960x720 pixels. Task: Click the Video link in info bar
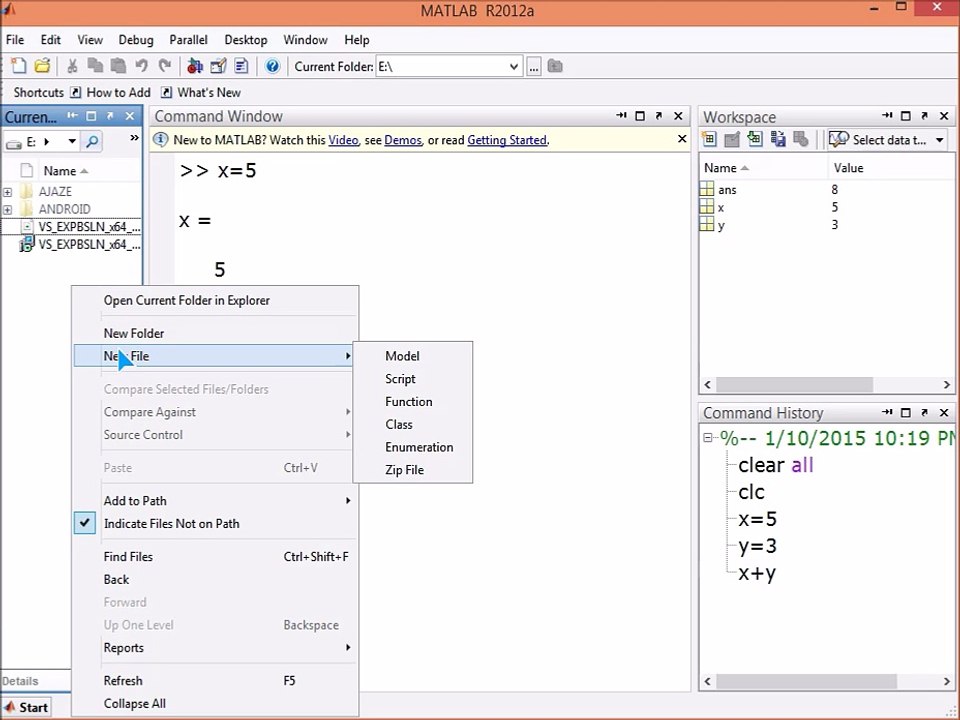tap(343, 140)
